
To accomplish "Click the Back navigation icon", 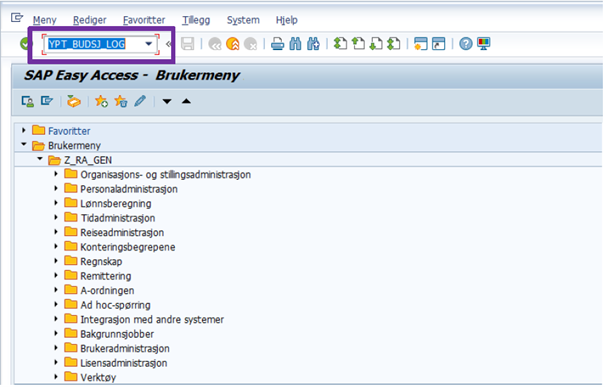I will (215, 44).
